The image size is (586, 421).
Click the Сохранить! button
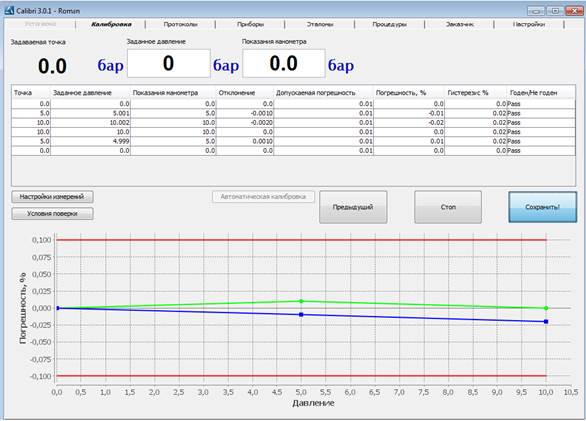(542, 207)
